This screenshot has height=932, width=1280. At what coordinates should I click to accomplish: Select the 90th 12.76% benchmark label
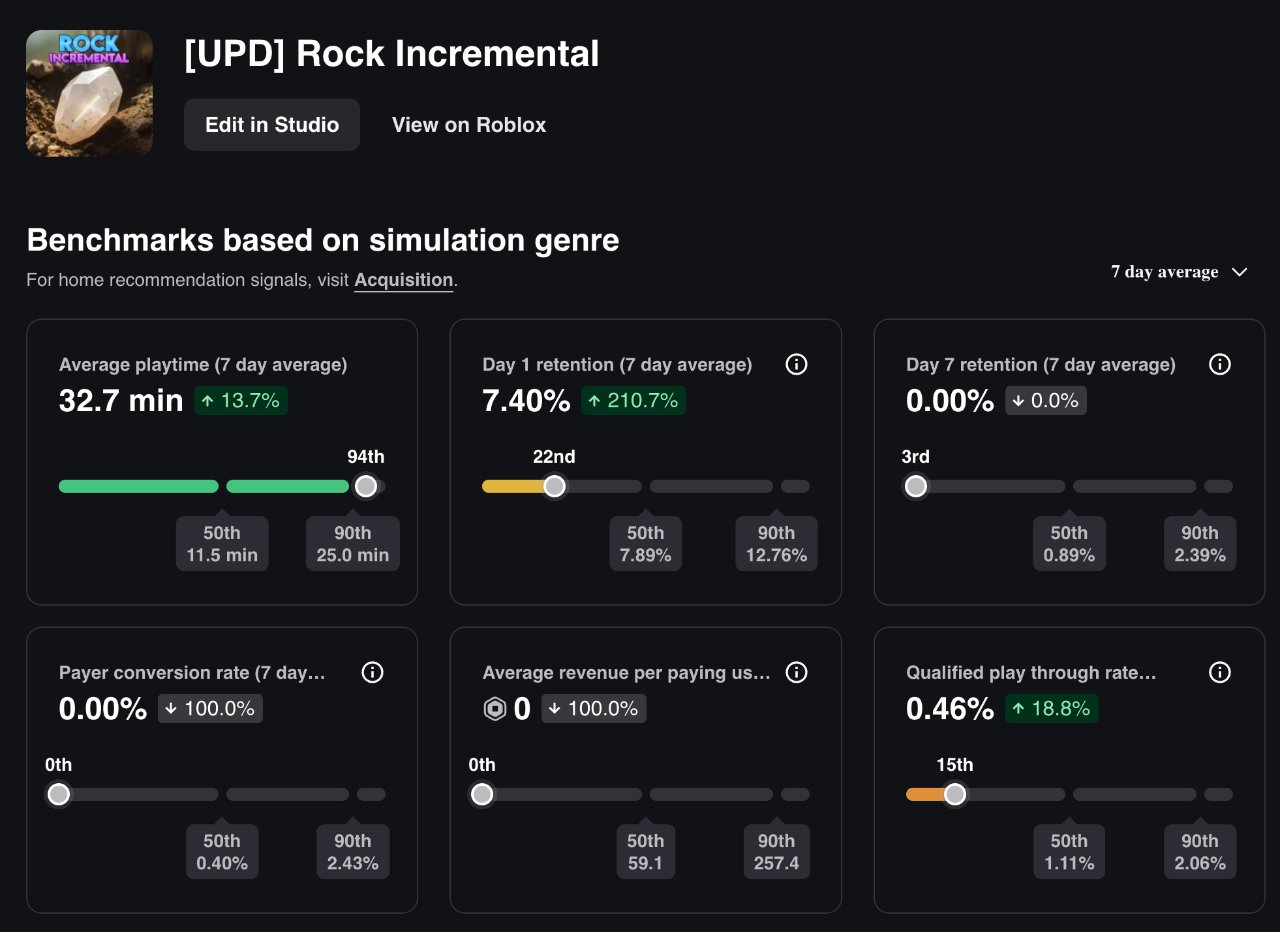776,544
